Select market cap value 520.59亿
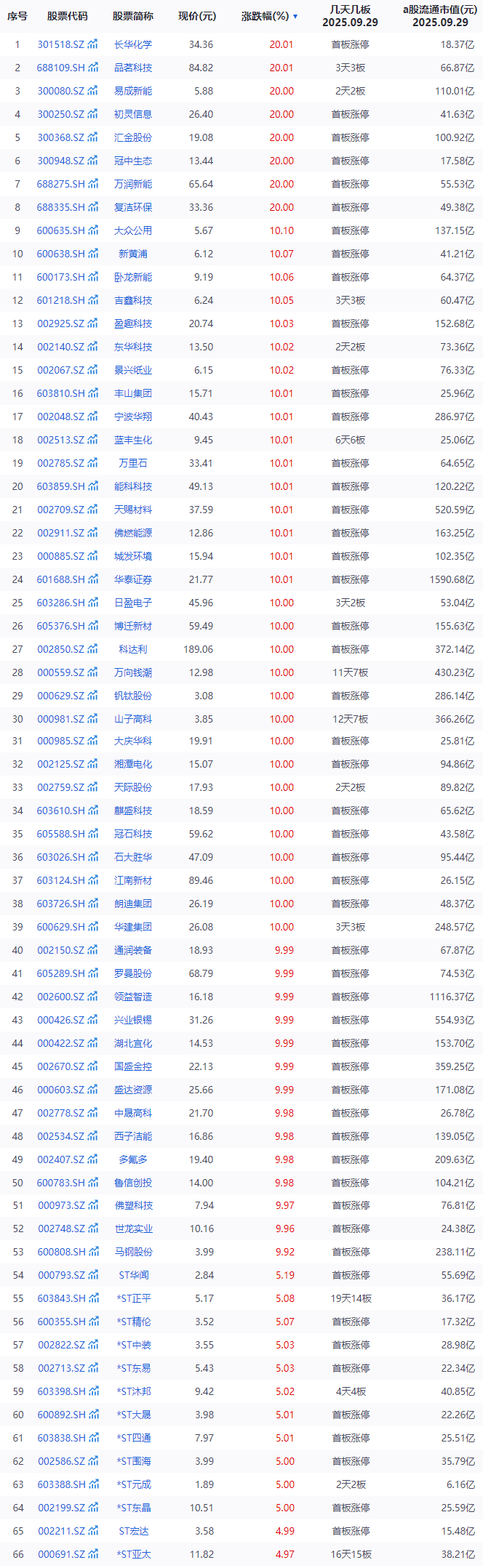Viewport: 483px width, 1568px height. (455, 510)
